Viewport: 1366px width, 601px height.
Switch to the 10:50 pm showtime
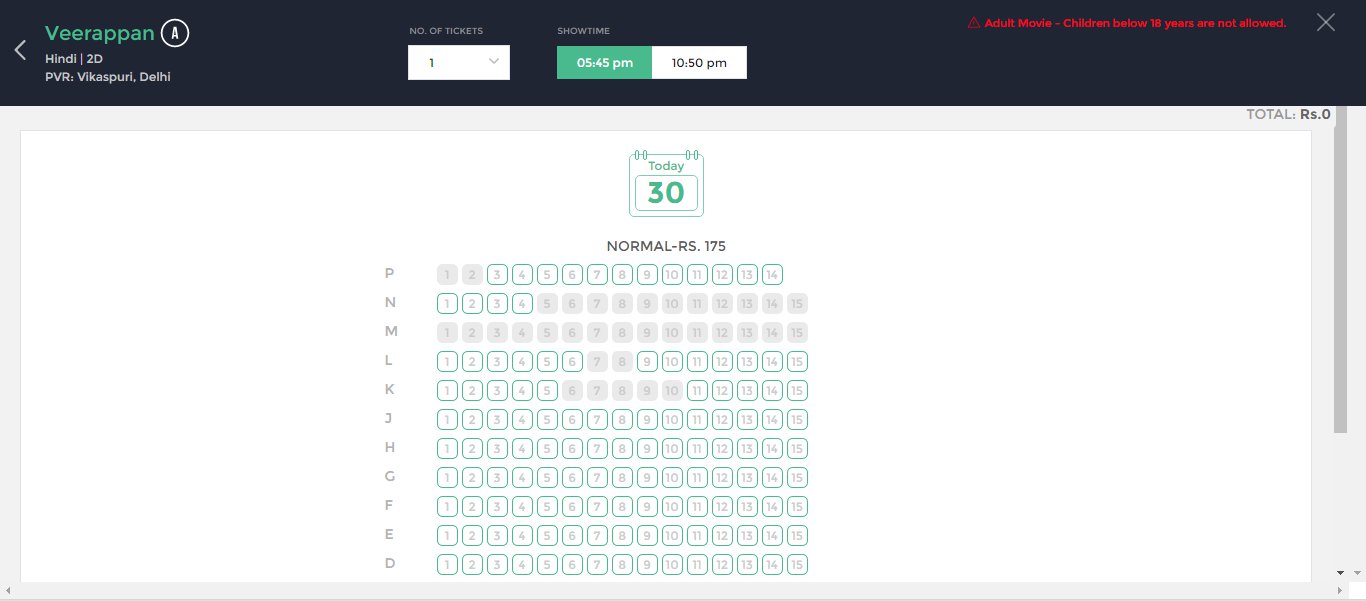pos(699,62)
